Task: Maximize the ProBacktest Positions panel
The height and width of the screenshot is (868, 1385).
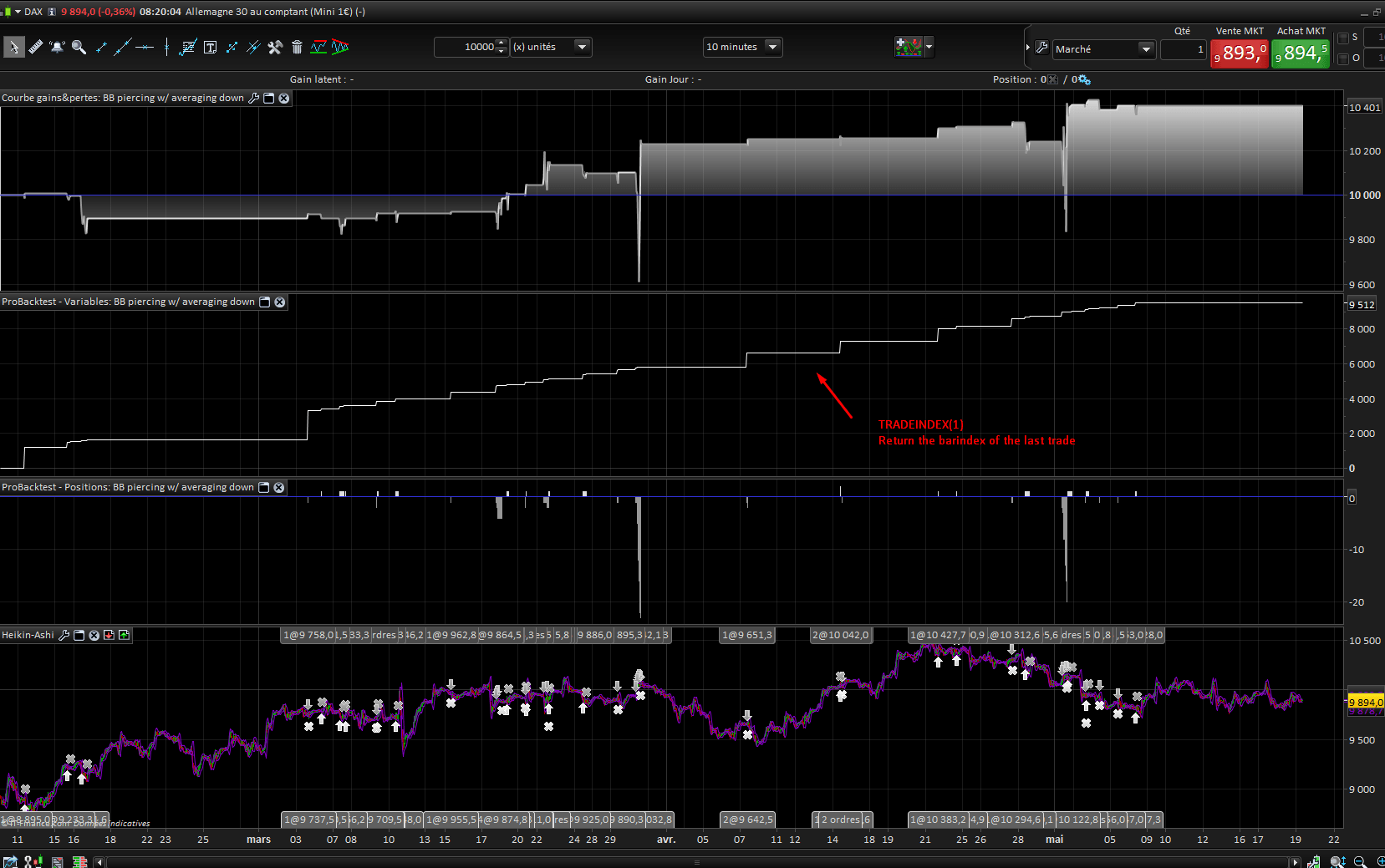Action: coord(264,487)
